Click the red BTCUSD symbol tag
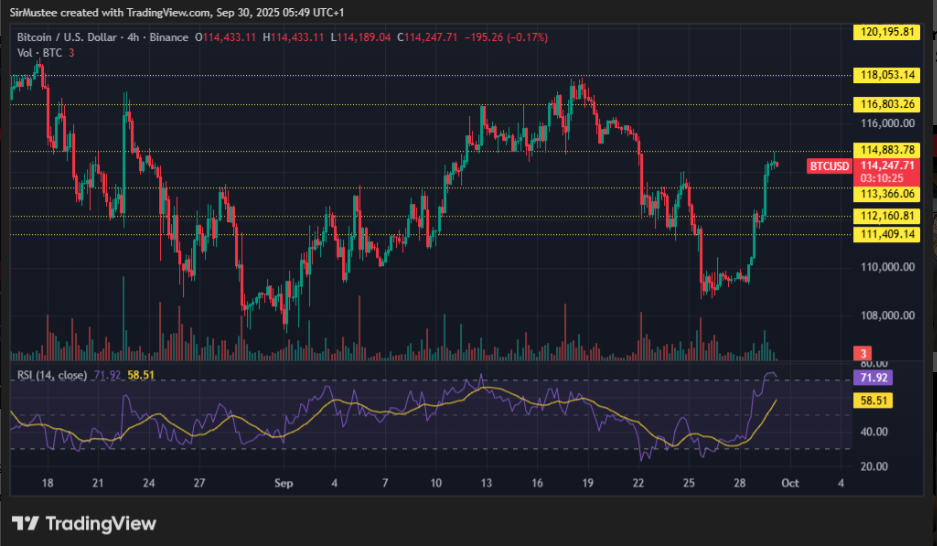 tap(828, 165)
